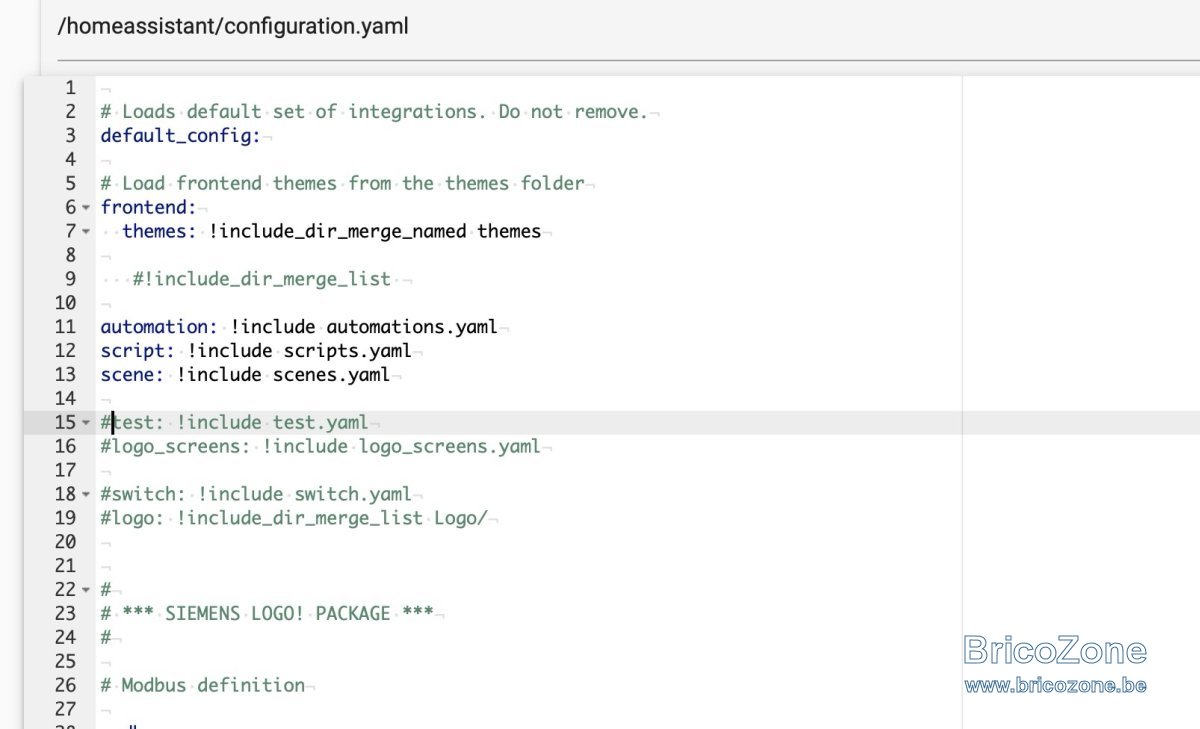
Task: Select line number 11 in gutter
Action: click(65, 327)
